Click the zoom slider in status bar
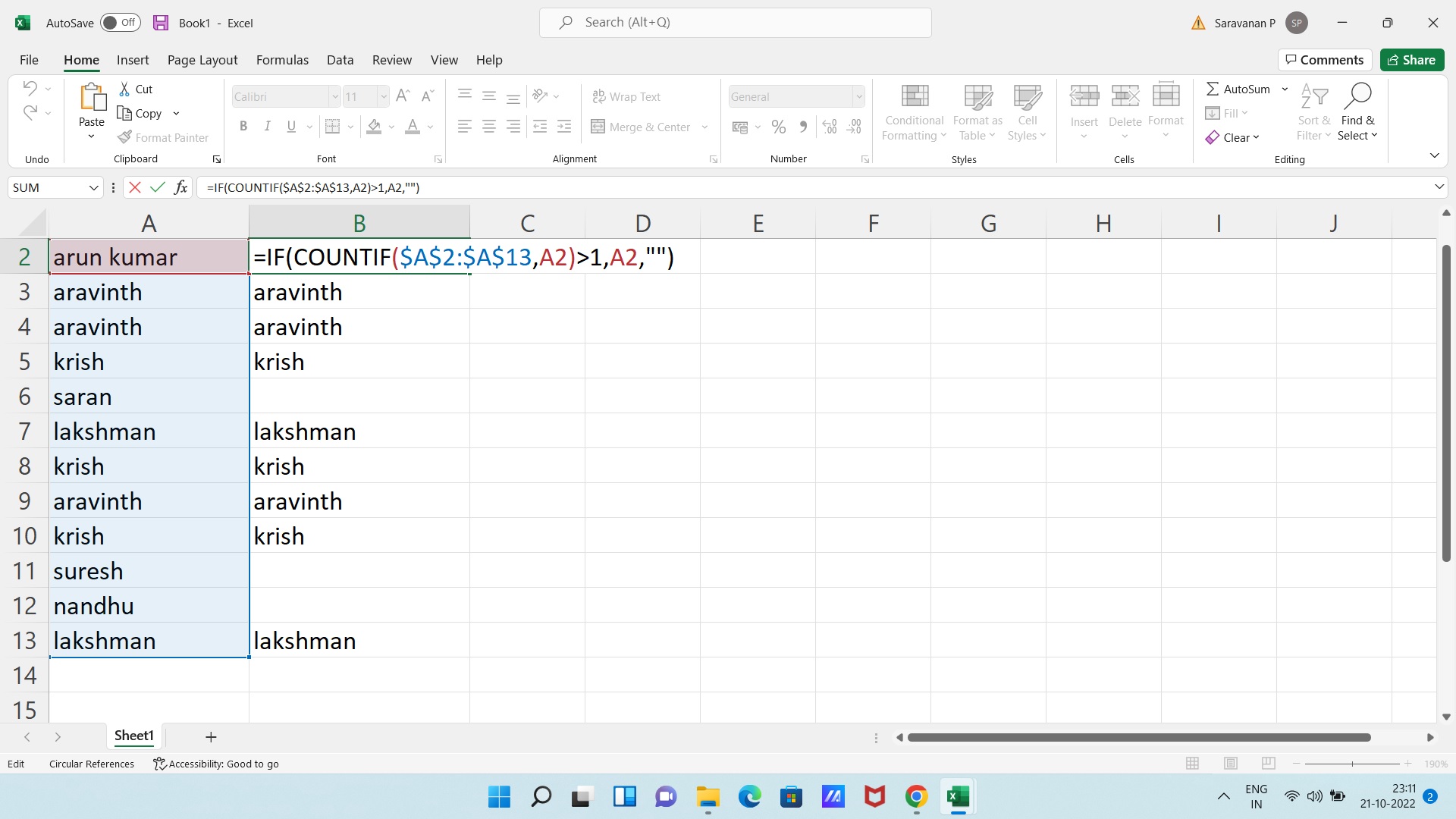The height and width of the screenshot is (819, 1456). [1352, 764]
